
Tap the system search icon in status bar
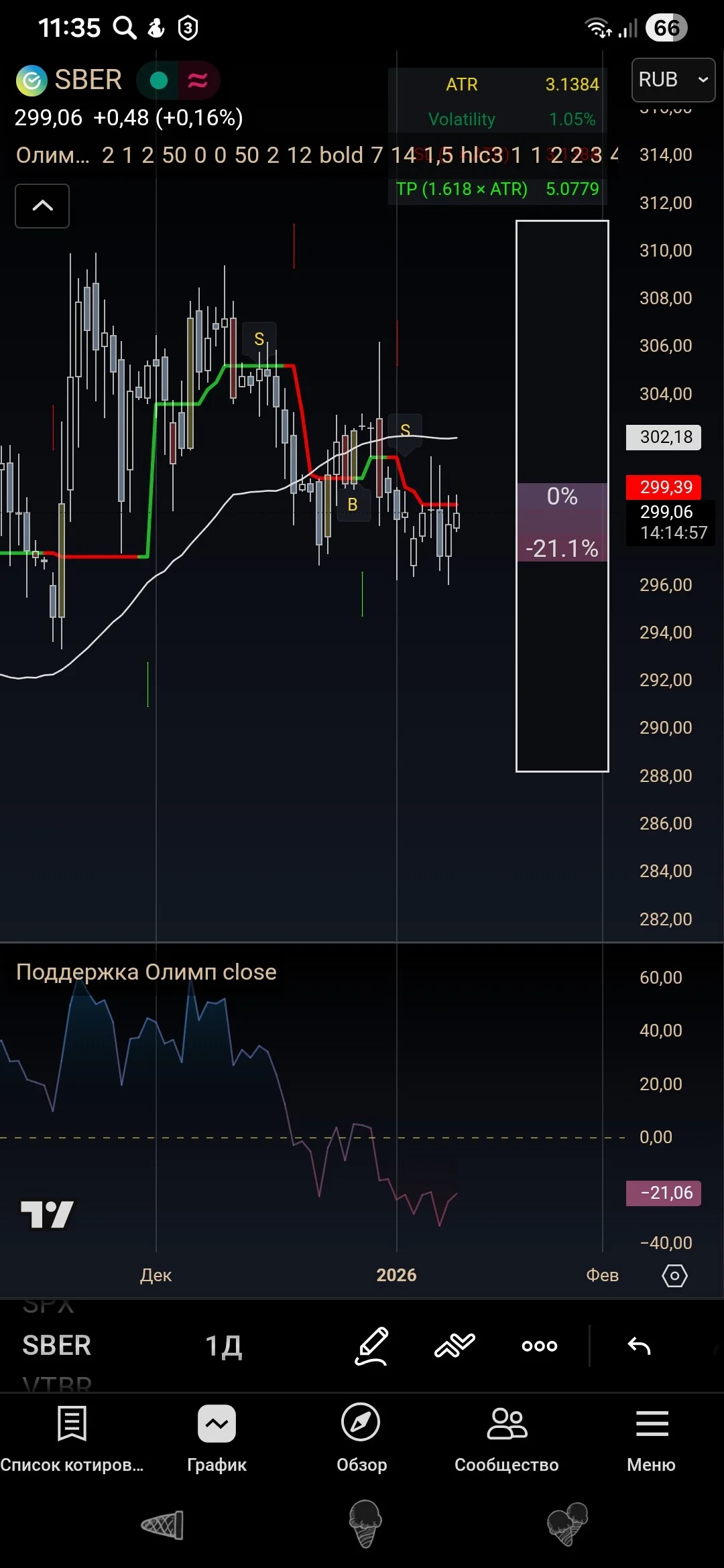(x=125, y=27)
